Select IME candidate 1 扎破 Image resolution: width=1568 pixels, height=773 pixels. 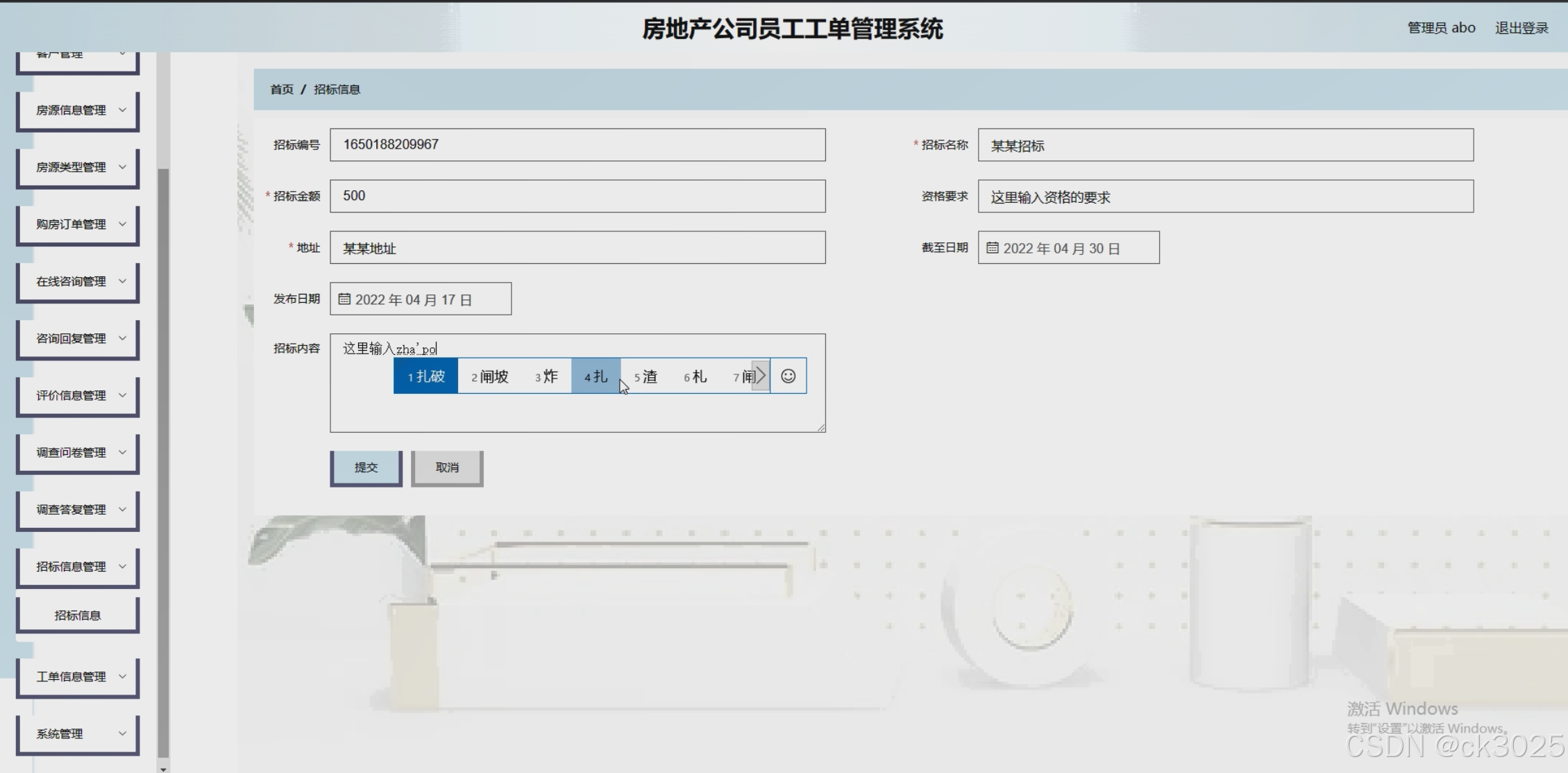(426, 376)
